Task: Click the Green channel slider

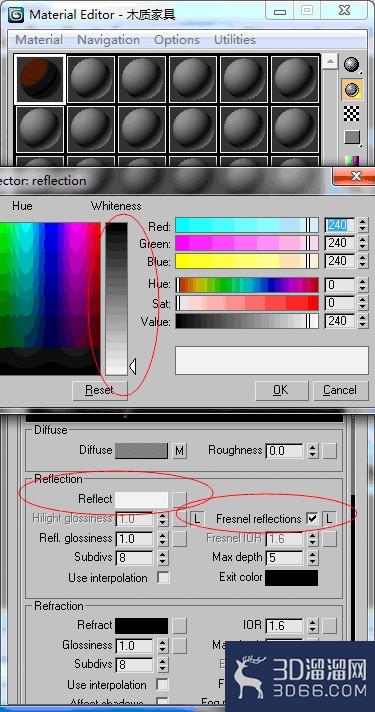Action: [x=247, y=243]
